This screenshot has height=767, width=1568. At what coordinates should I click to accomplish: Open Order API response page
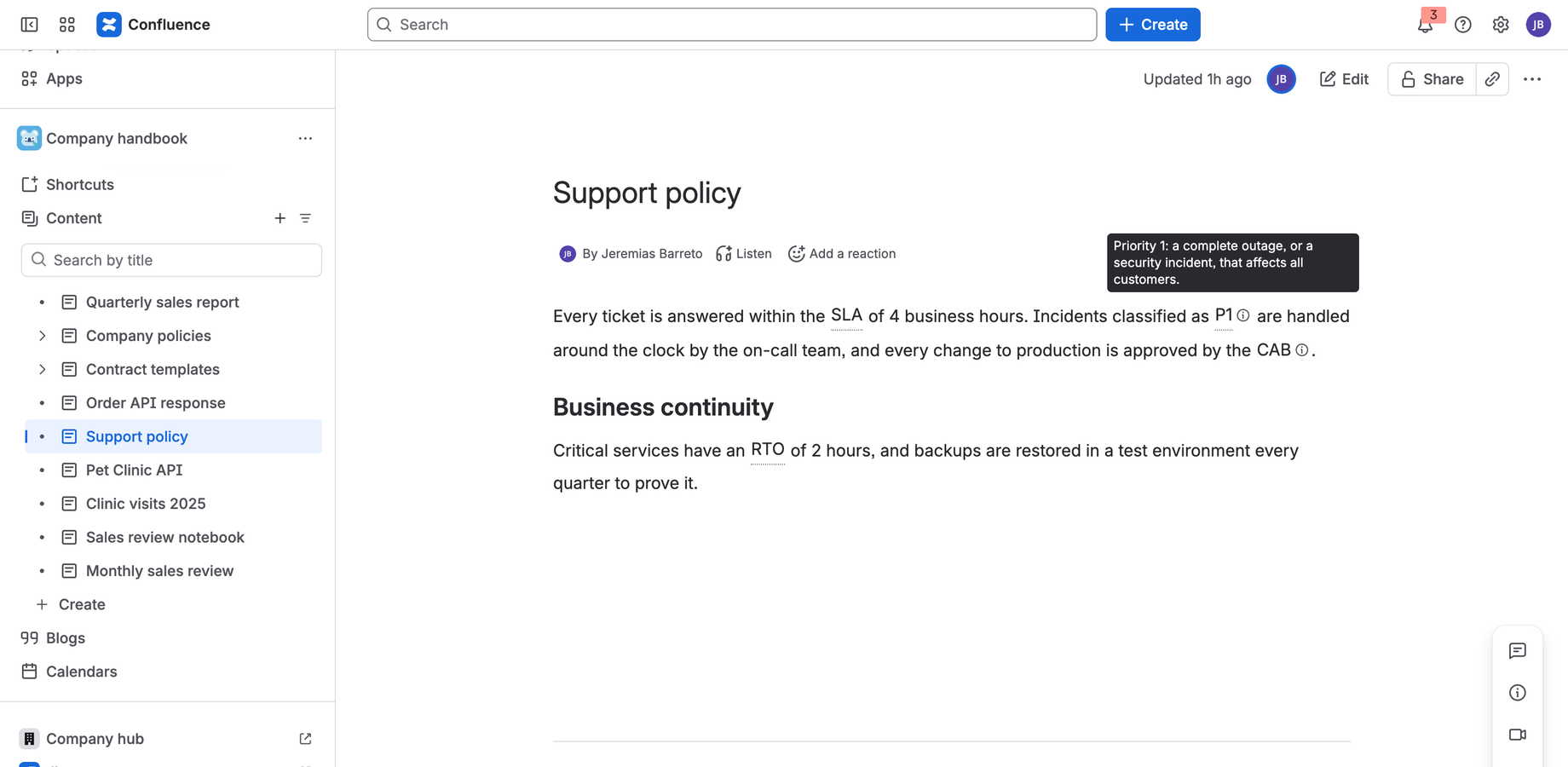155,403
